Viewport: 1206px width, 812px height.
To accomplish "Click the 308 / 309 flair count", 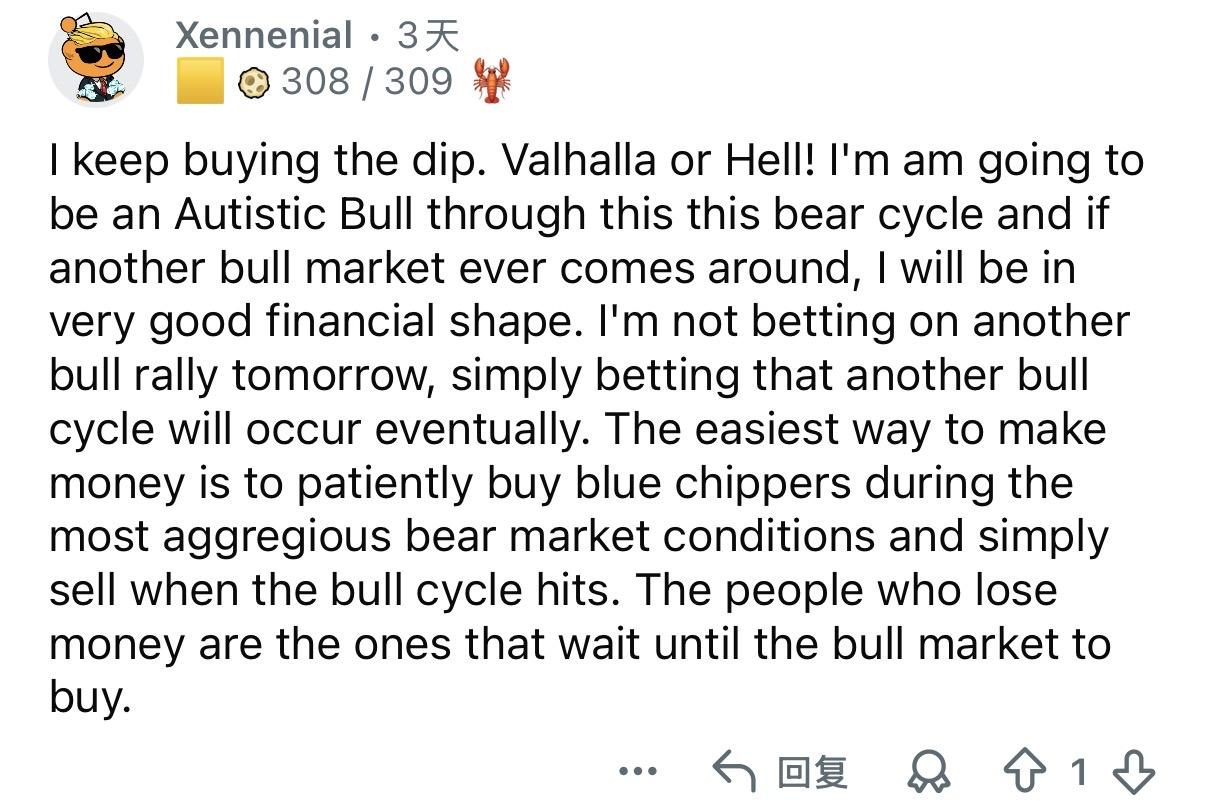I will [367, 81].
